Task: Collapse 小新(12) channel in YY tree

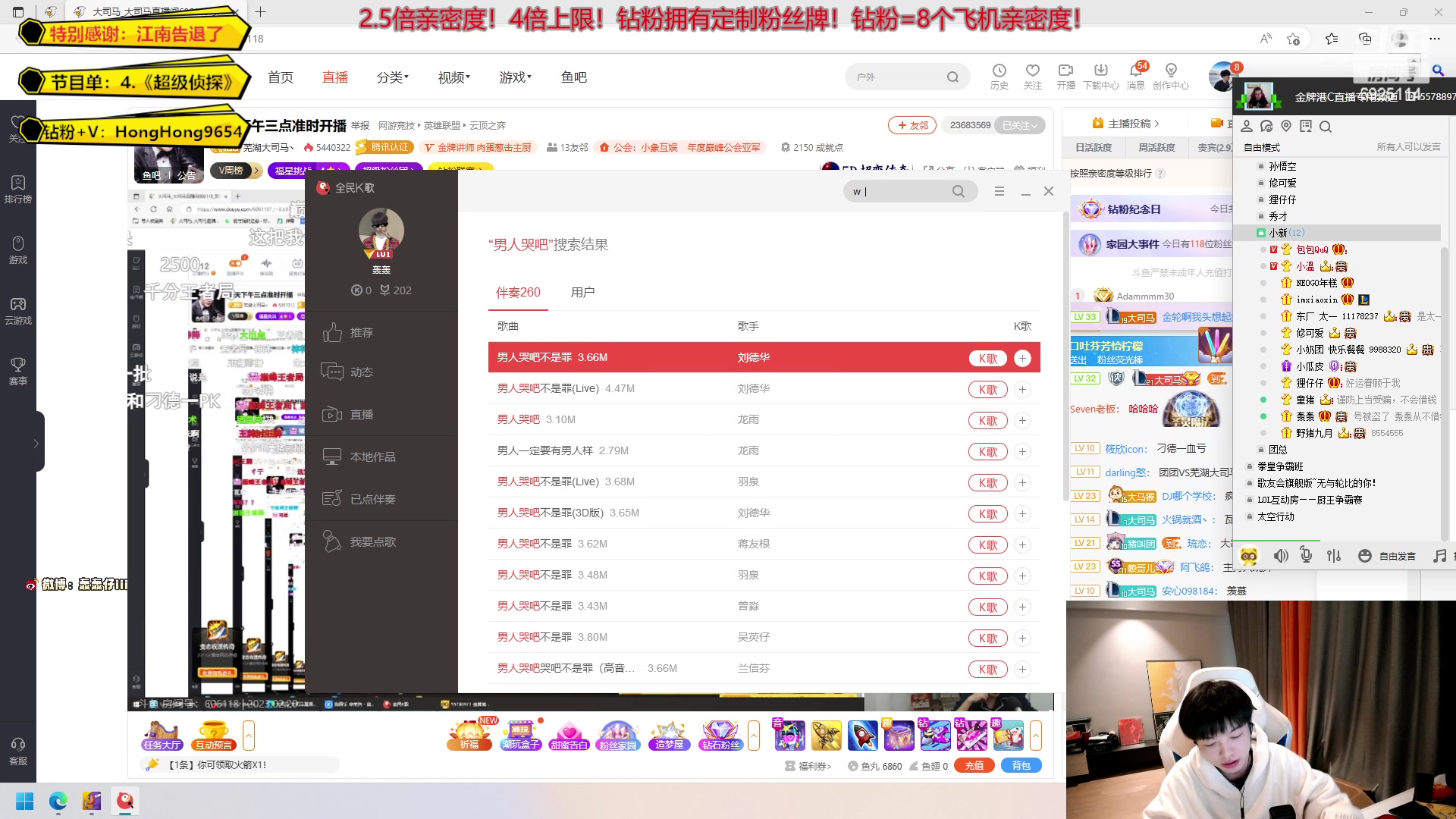Action: [1260, 233]
